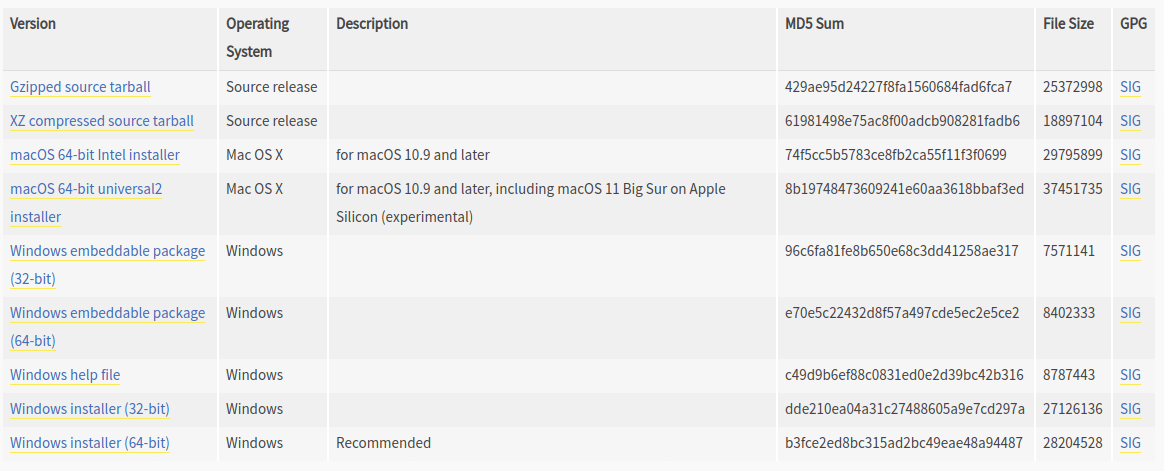This screenshot has width=1164, height=471.
Task: Open SIG link for Gzipped source tarball
Action: coord(1130,87)
